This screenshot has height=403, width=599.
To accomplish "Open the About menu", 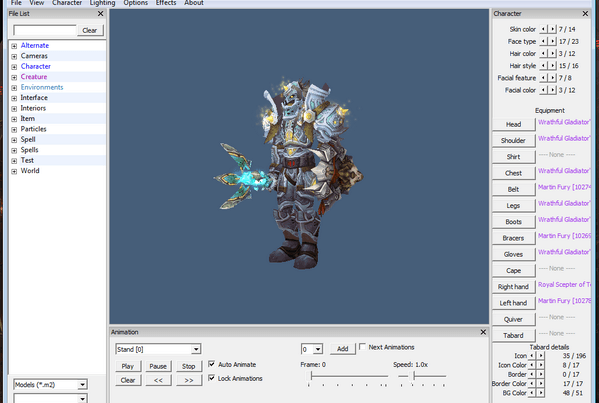I will (x=194, y=3).
